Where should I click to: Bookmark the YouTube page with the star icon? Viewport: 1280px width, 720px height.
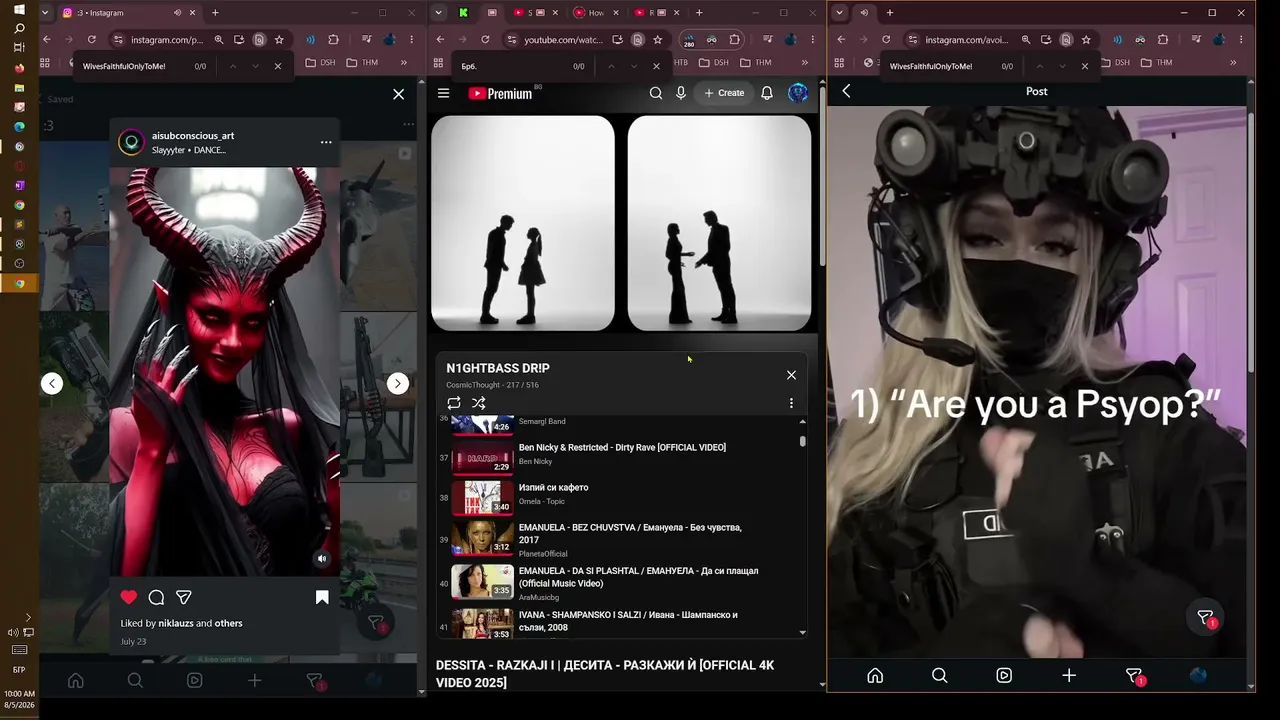pos(657,40)
